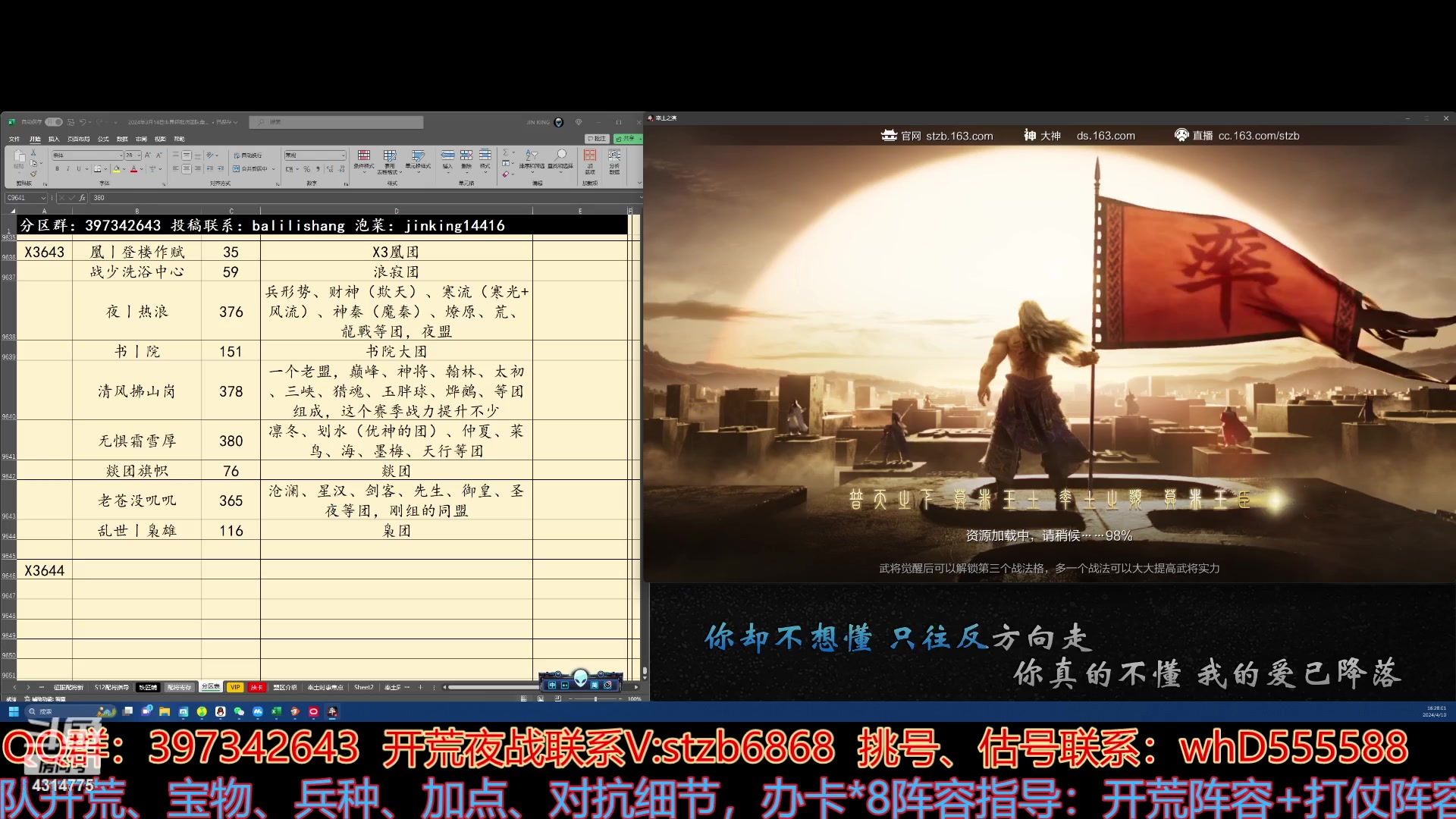Select the VIP sheet tab
Image resolution: width=1456 pixels, height=819 pixels.
pyautogui.click(x=235, y=687)
